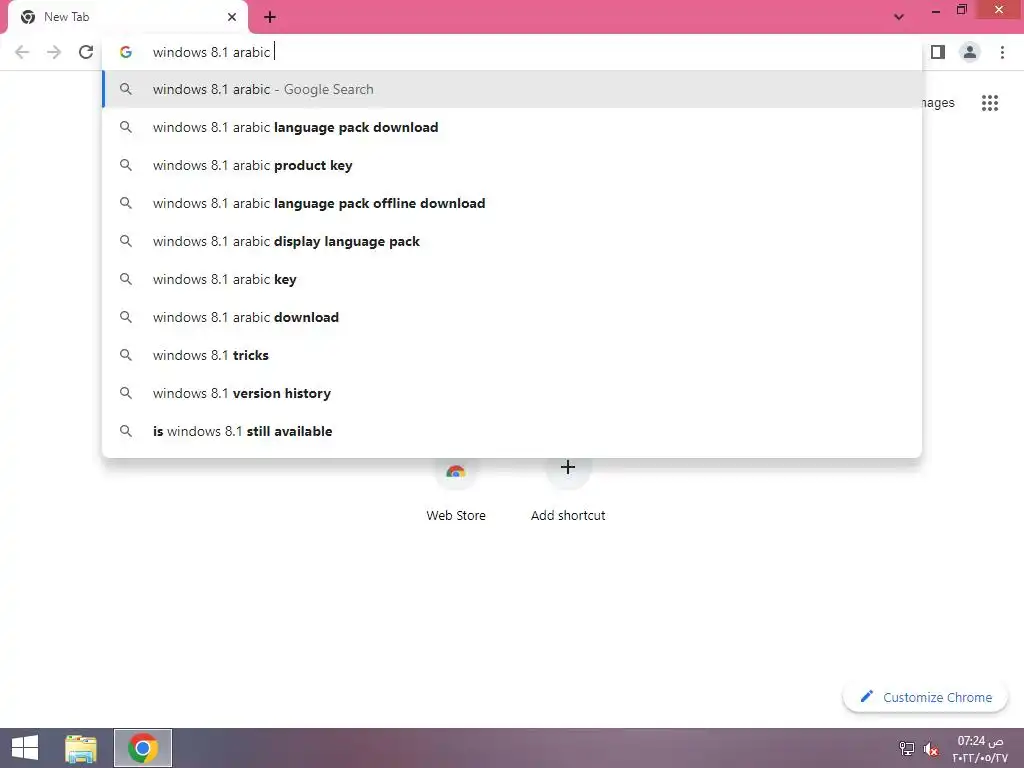This screenshot has height=768, width=1024.
Task: Click search icon beside 'Google Search' suggestion
Action: (x=125, y=89)
